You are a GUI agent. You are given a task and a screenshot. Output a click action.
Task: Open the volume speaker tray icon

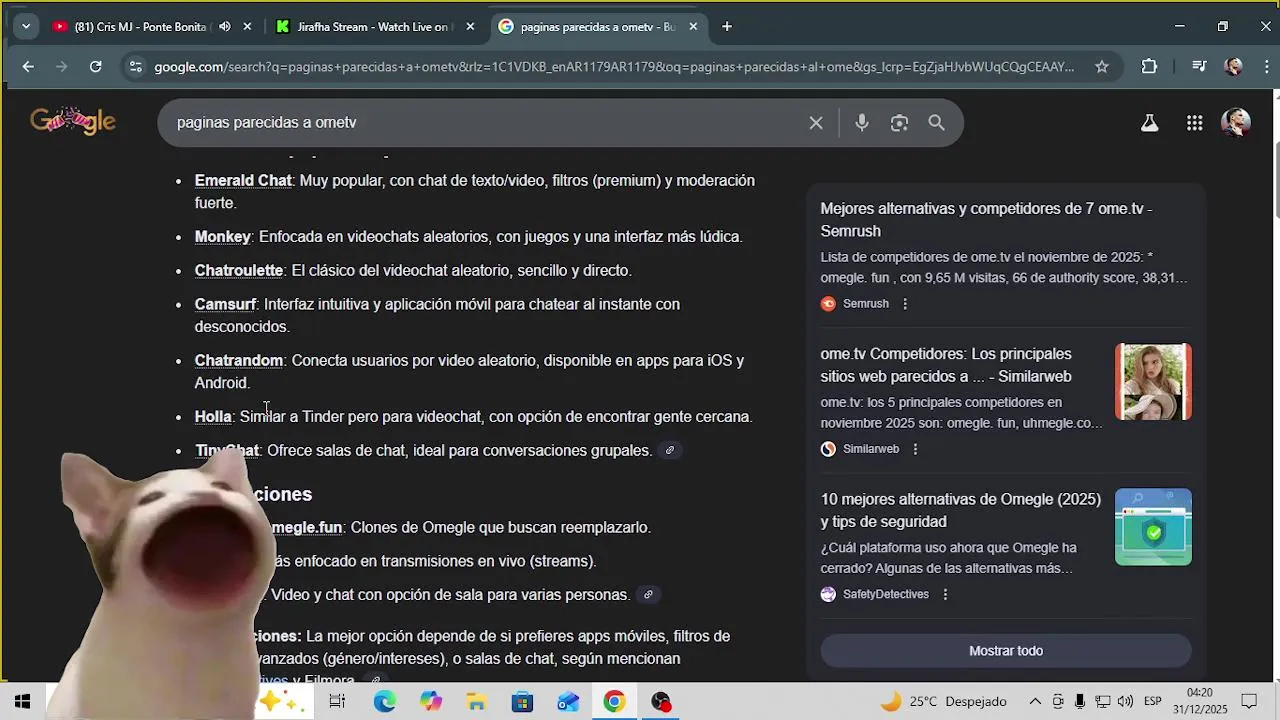[1125, 702]
